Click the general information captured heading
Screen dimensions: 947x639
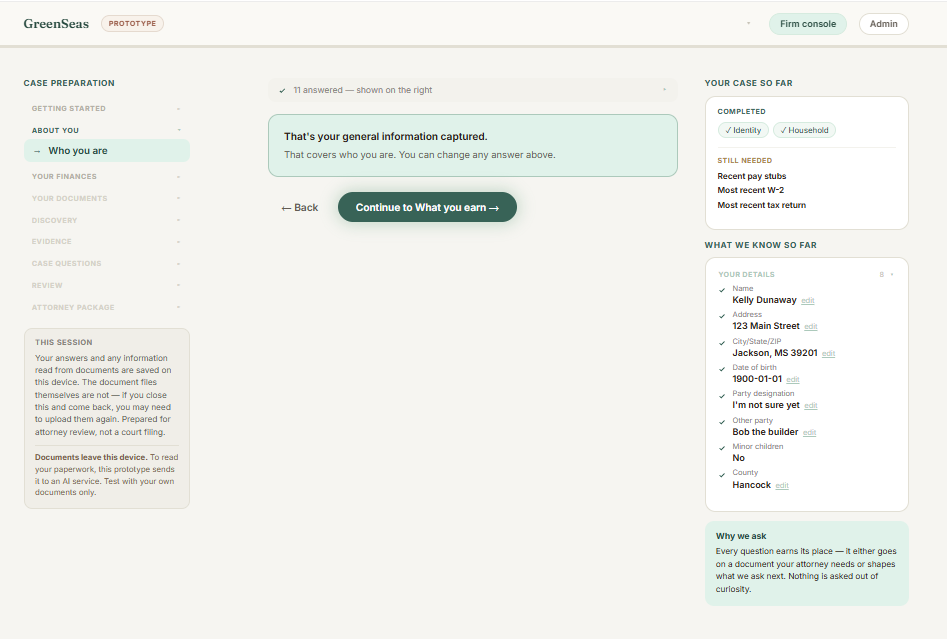pos(385,137)
